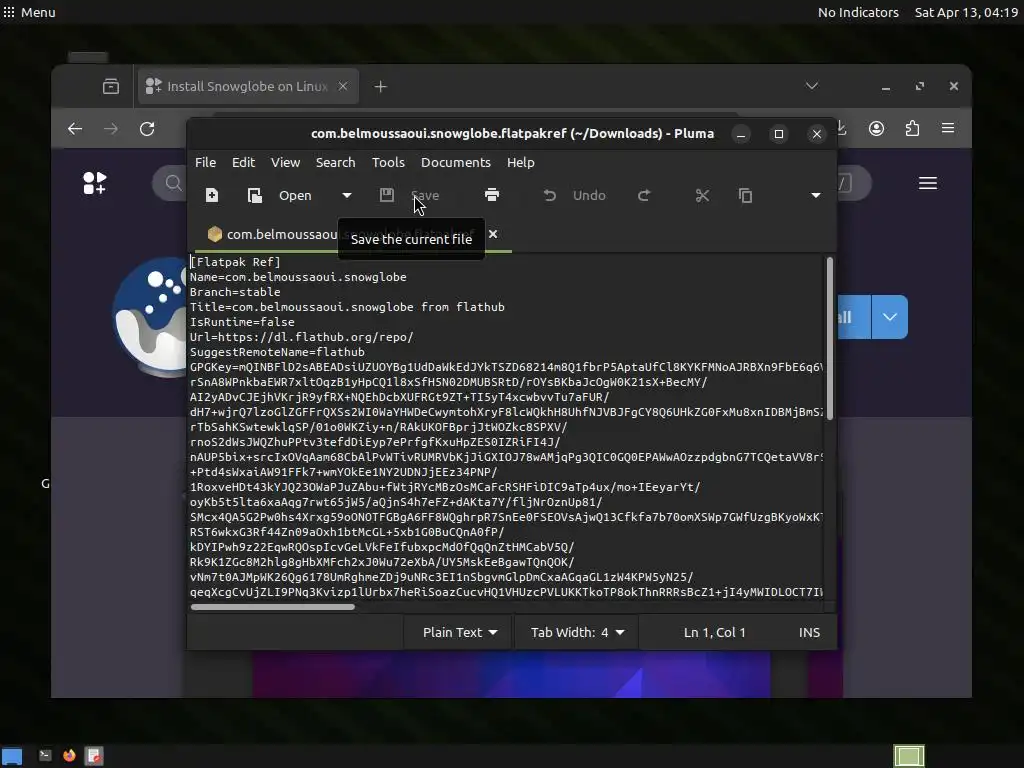Click the date and time clock
The width and height of the screenshot is (1024, 768).
pos(966,12)
